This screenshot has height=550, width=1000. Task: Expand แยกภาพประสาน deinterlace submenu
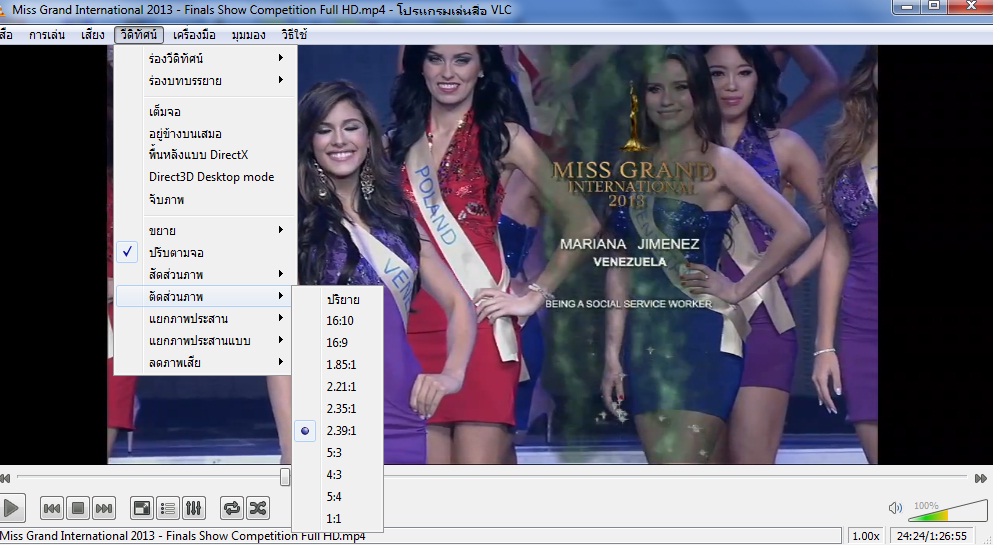click(203, 318)
